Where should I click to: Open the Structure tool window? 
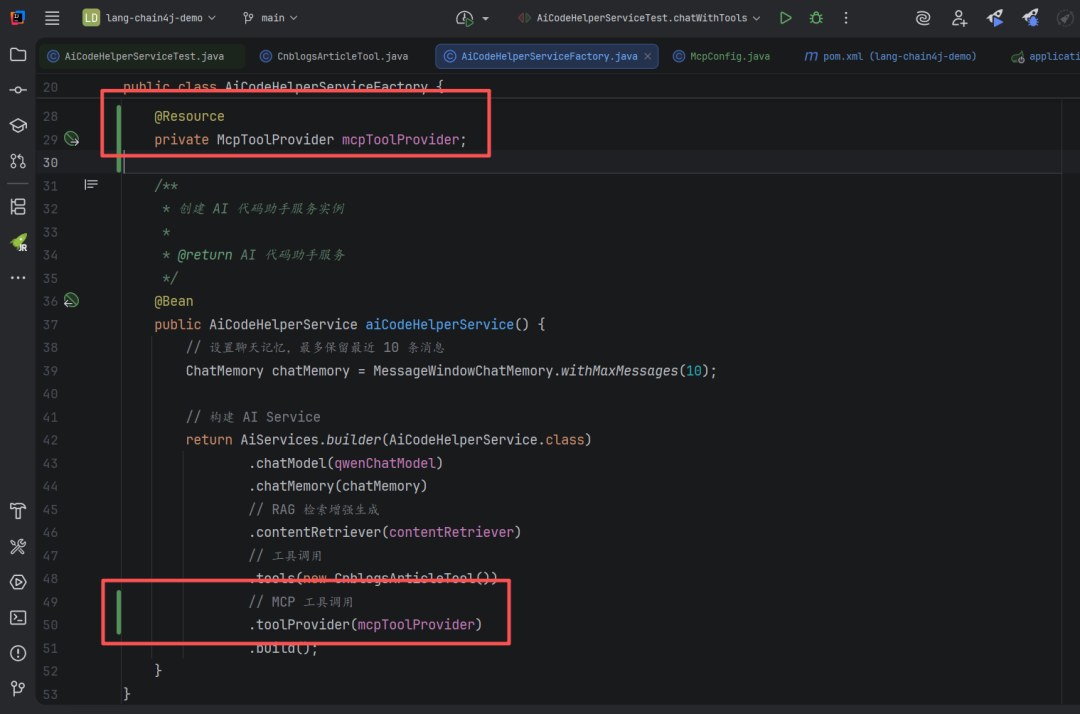tap(18, 207)
